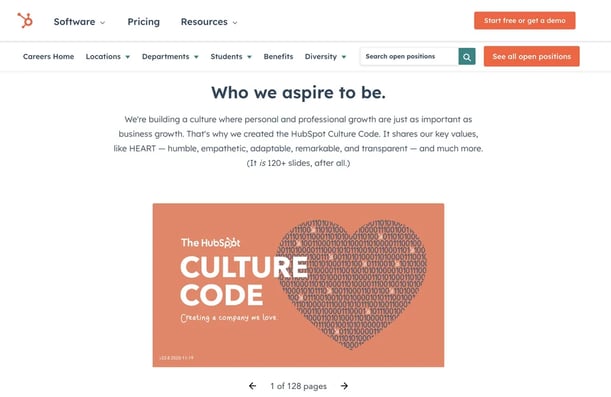611x397 pixels.
Task: Click the Search open positions field
Action: point(409,56)
